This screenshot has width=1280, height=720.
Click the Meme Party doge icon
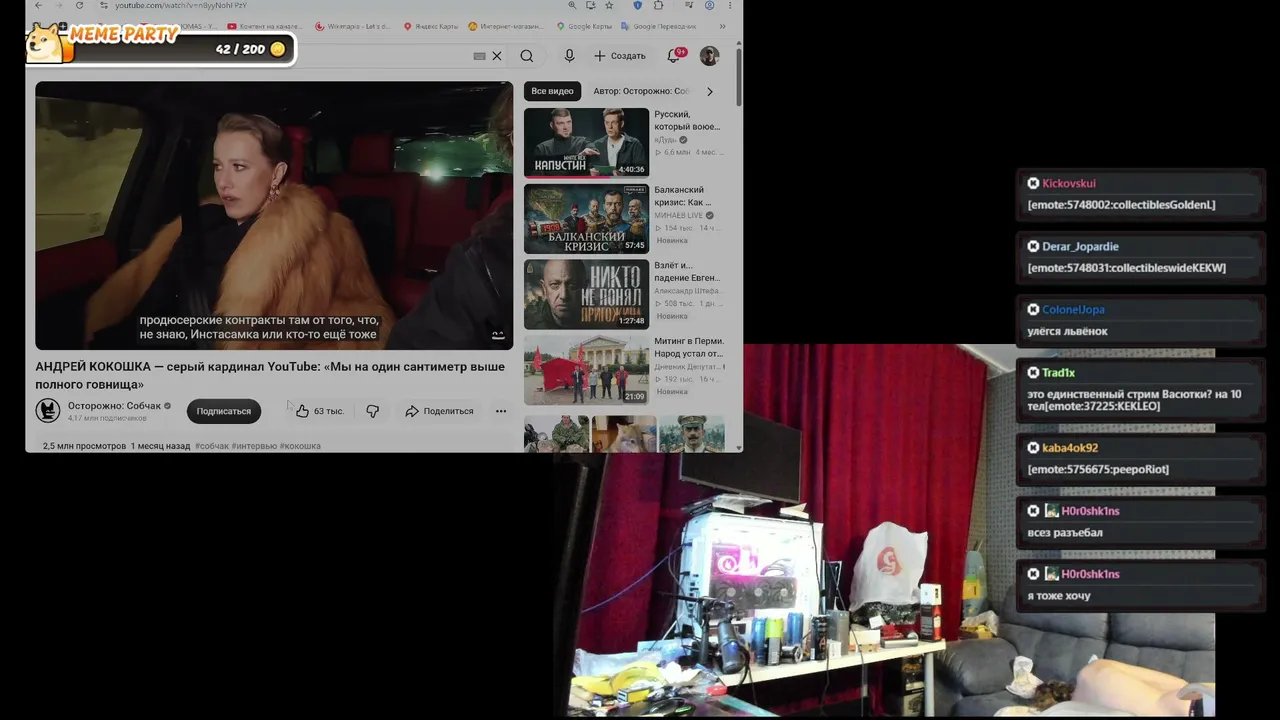[45, 43]
